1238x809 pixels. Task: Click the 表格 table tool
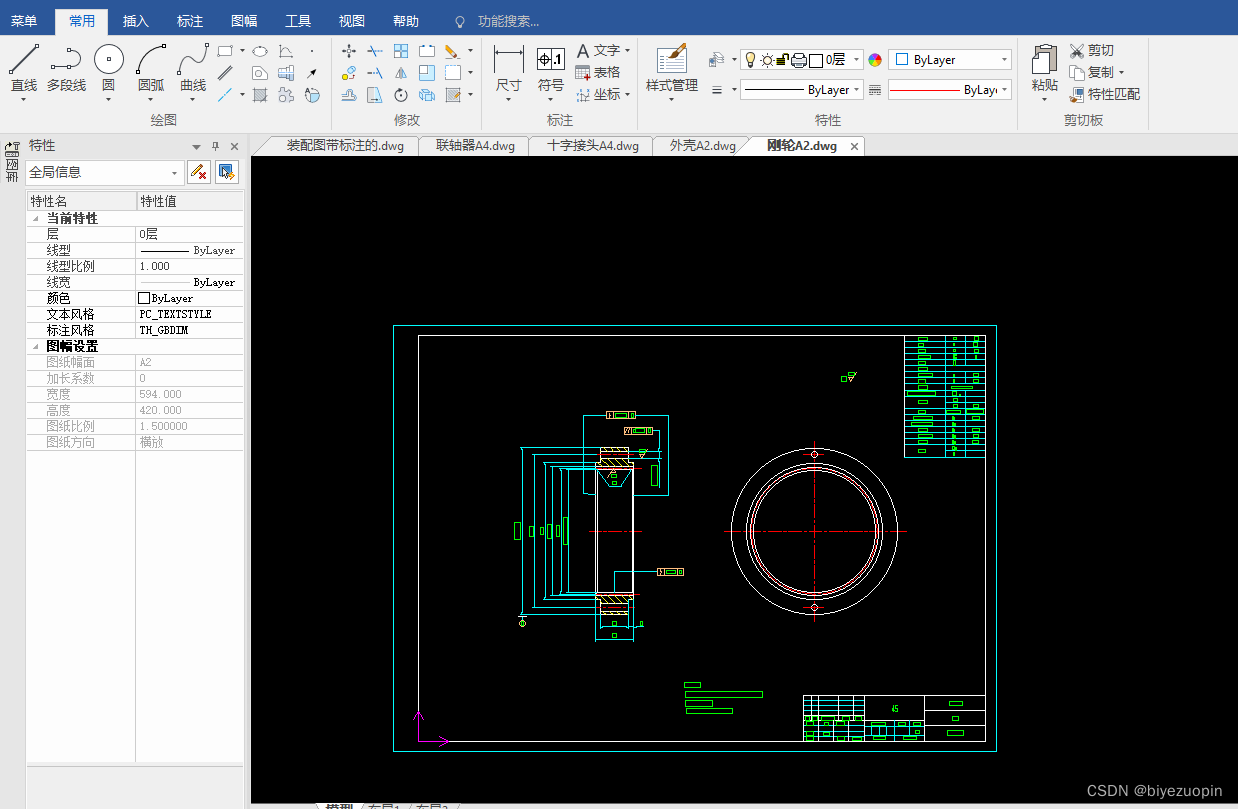pos(598,72)
